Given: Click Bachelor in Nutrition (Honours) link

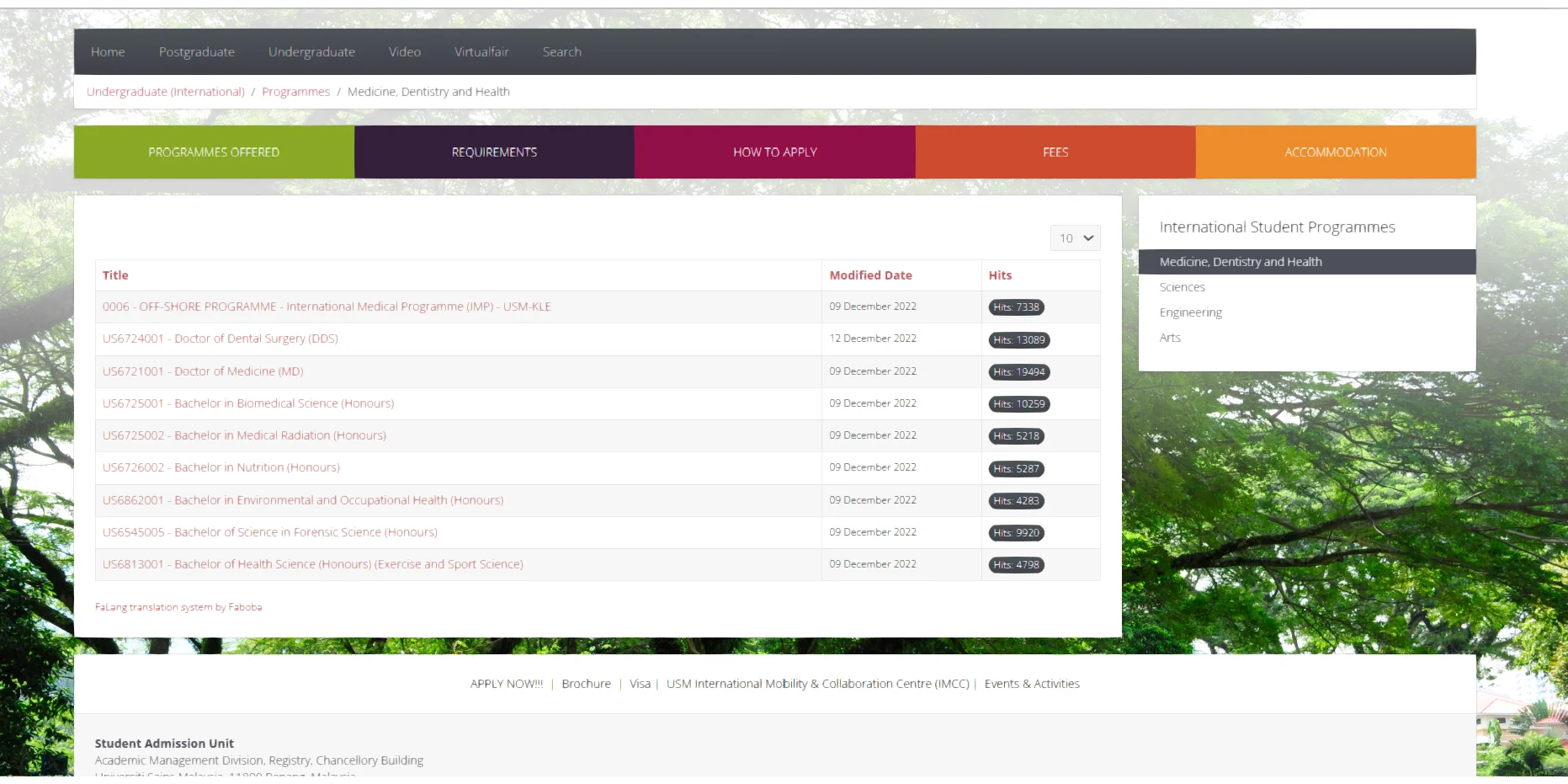Looking at the screenshot, I should [221, 467].
